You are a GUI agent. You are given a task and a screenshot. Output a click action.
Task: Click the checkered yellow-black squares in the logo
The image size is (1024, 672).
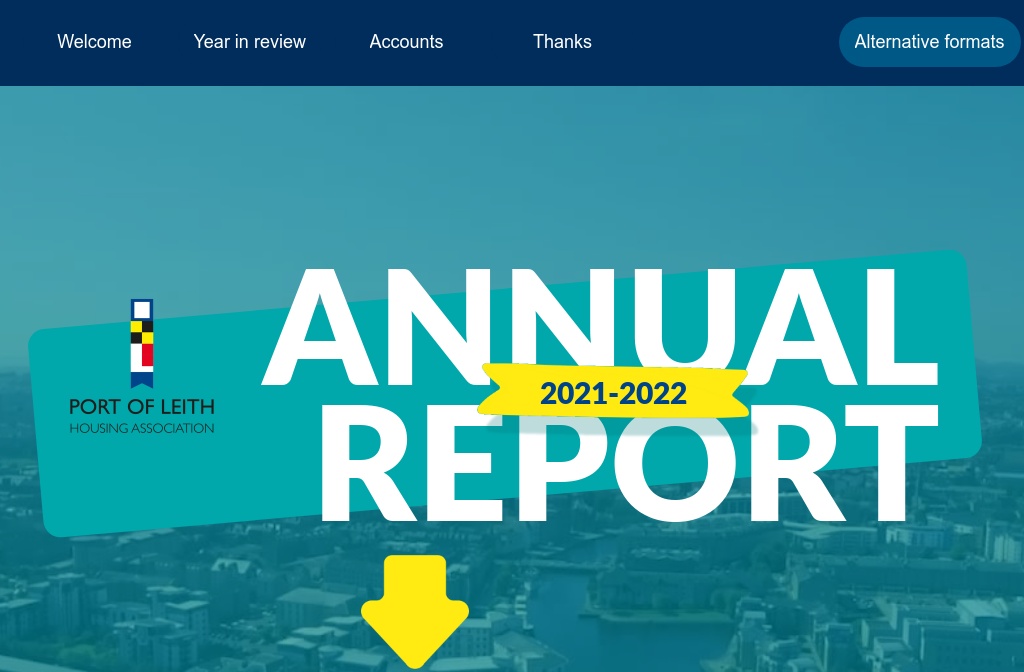[141, 332]
